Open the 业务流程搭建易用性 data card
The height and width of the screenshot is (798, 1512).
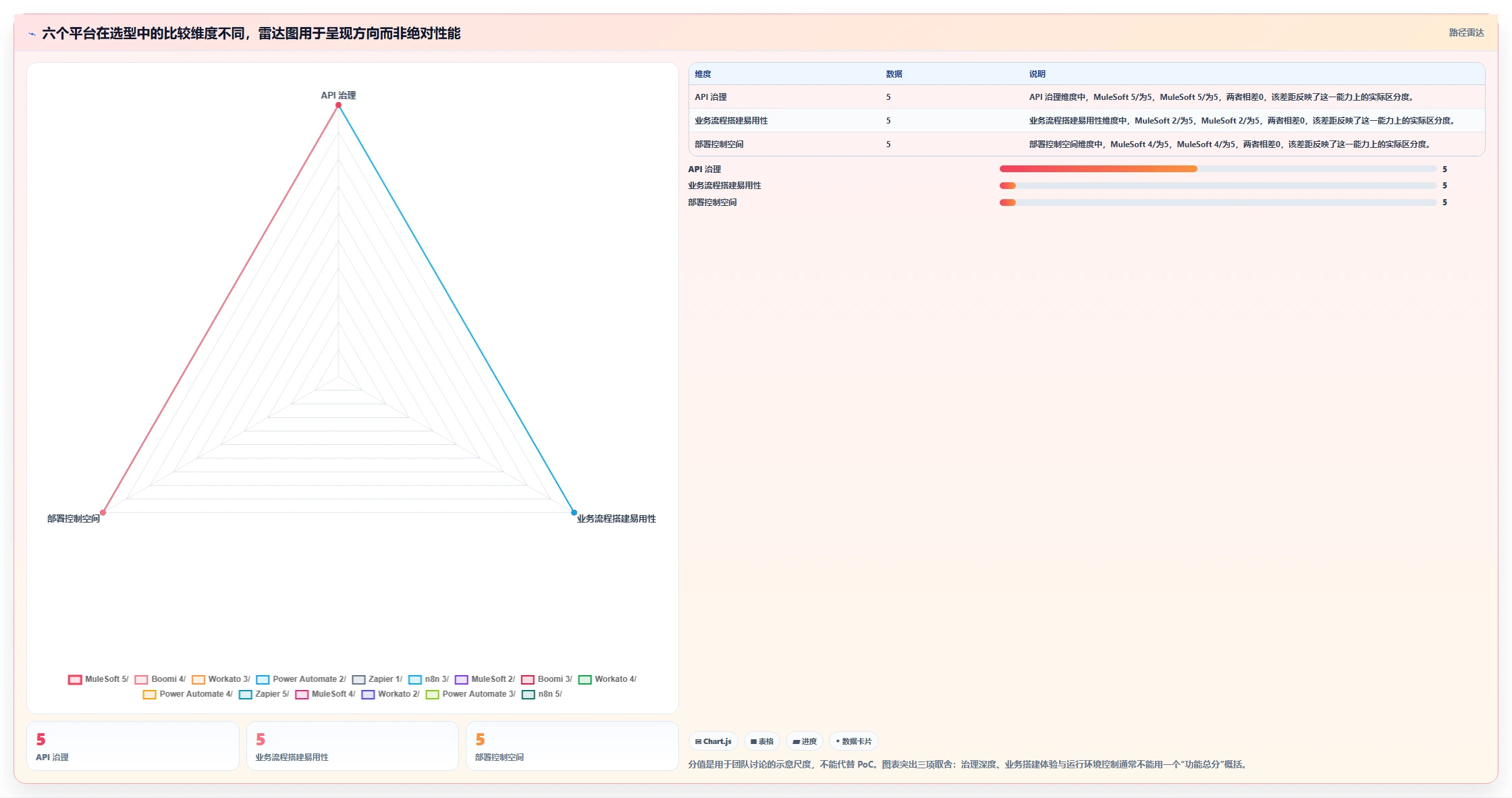click(352, 746)
